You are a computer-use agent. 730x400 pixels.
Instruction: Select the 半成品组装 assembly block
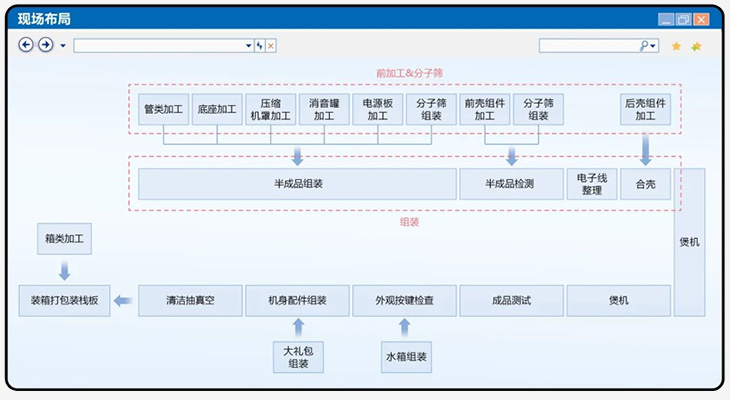point(297,184)
